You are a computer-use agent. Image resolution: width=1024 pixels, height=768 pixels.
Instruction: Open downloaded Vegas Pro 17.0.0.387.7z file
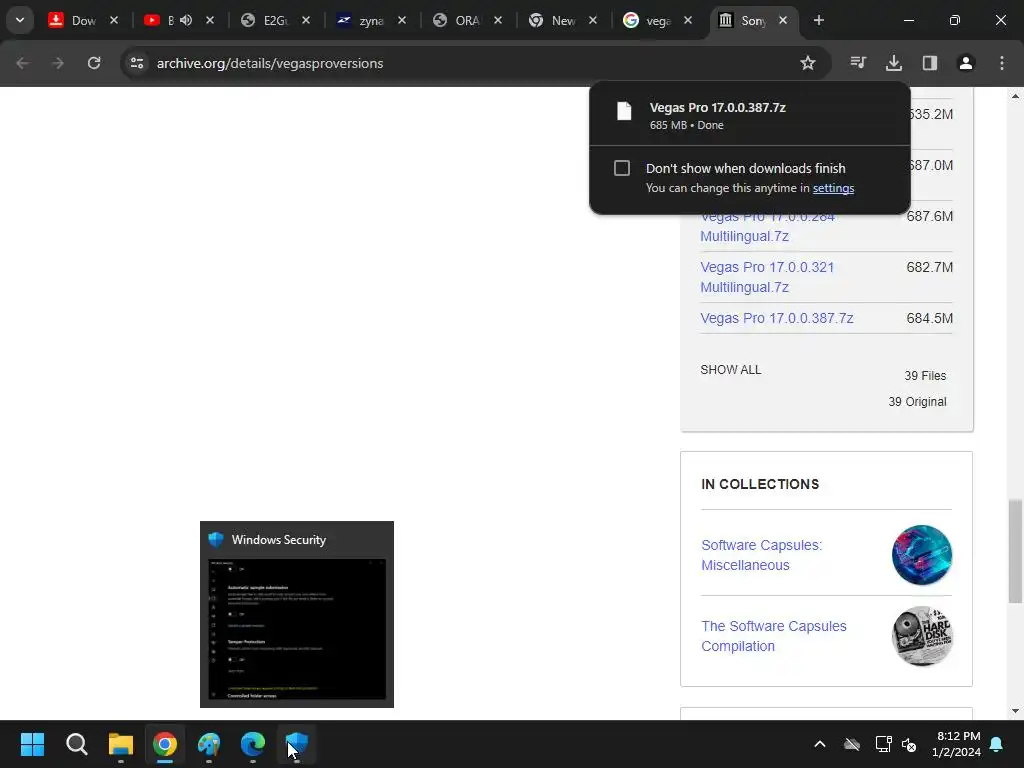[x=750, y=115]
